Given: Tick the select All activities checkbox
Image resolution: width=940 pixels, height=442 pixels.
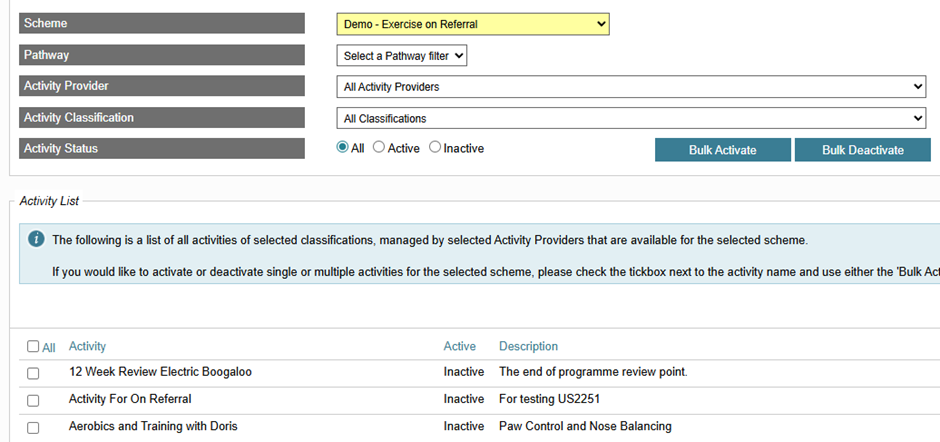Looking at the screenshot, I should tap(33, 347).
